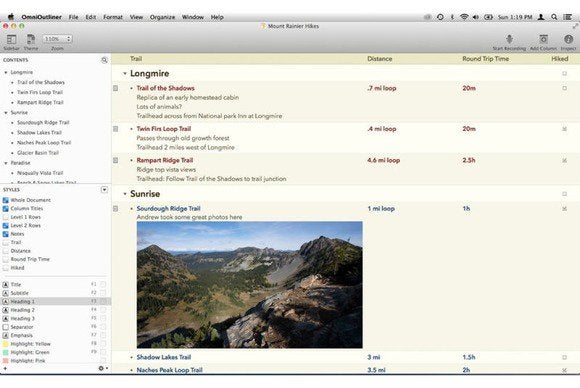Open the Inspect info icon
Image resolution: width=580 pixels, height=388 pixels.
coord(569,39)
